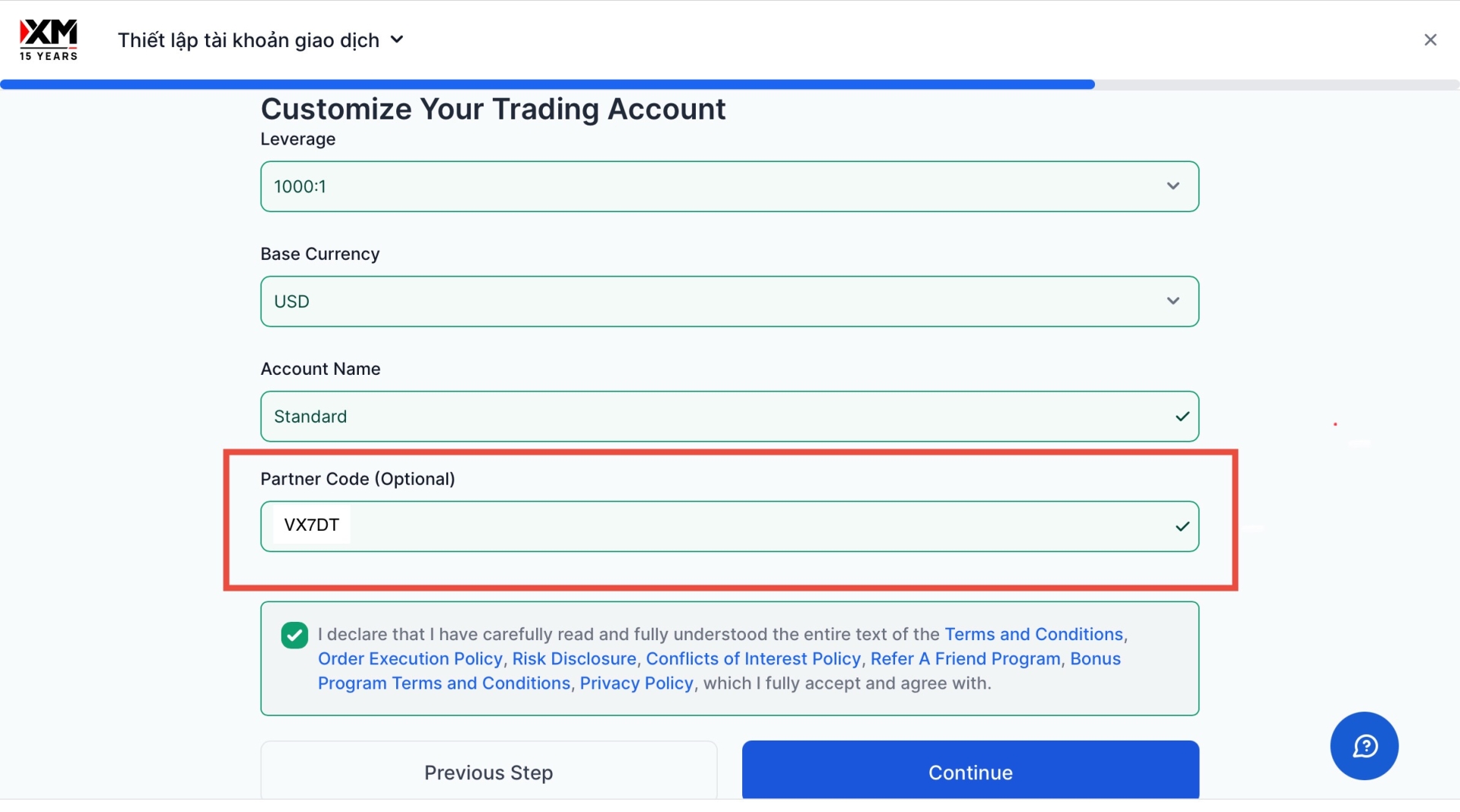The height and width of the screenshot is (812, 1460).
Task: Click the Account Name checkmark icon
Action: coord(1182,417)
